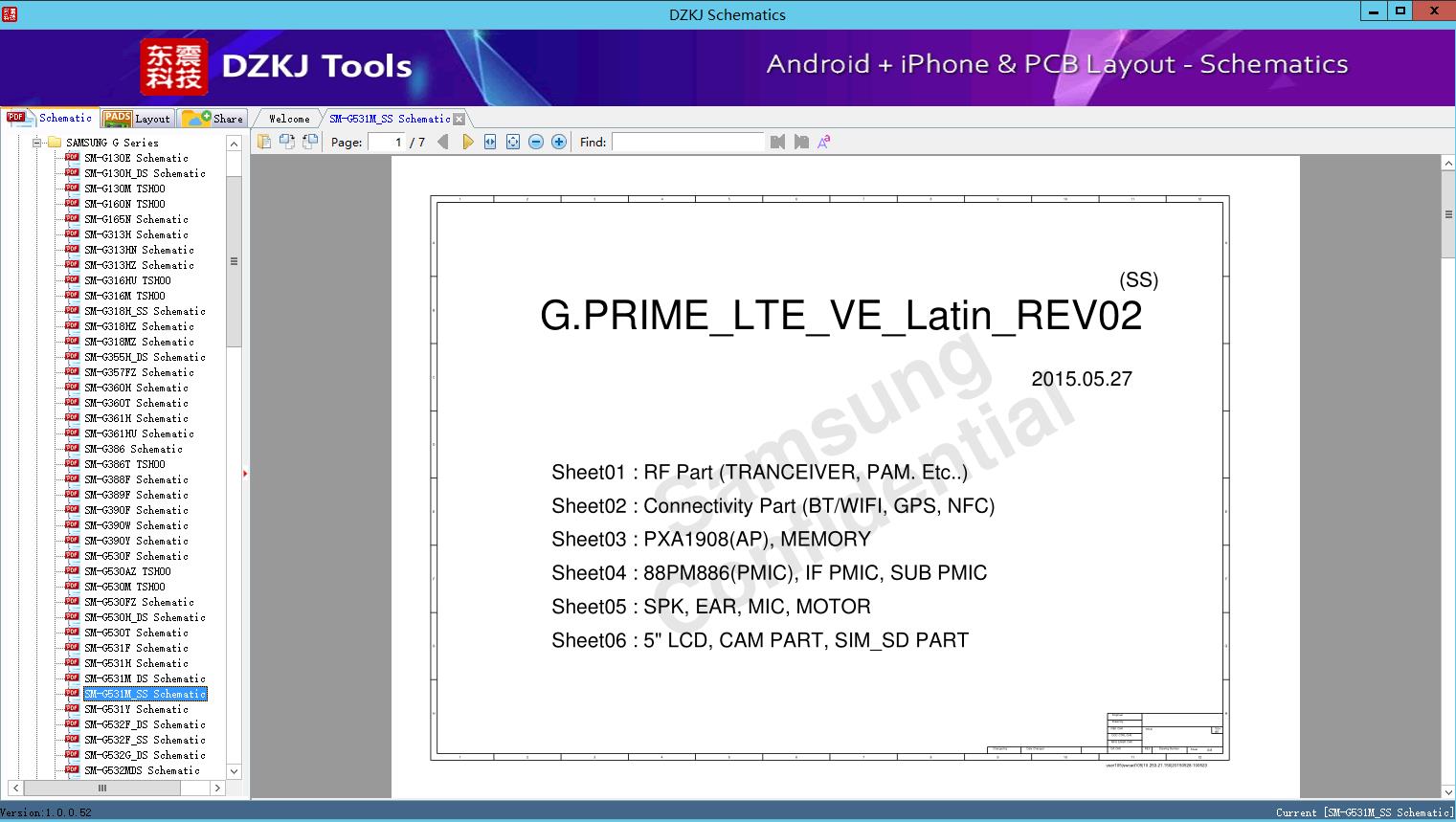The image size is (1456, 822).
Task: Choose SM-G361HU Schematic
Action: pyautogui.click(x=139, y=433)
